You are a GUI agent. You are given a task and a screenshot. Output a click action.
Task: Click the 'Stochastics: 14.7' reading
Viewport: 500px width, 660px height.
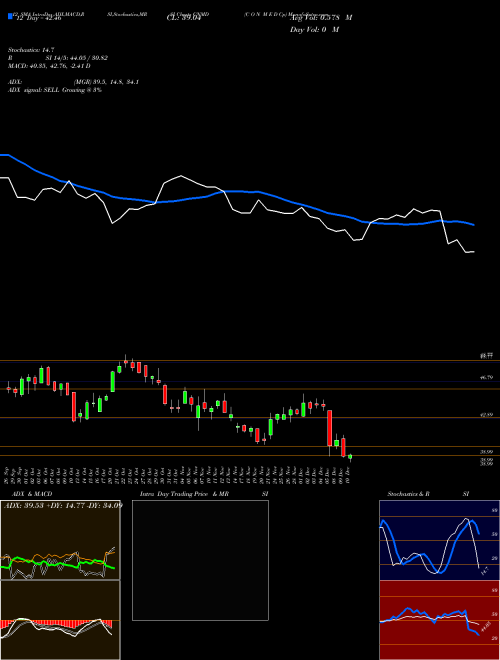coord(31,50)
